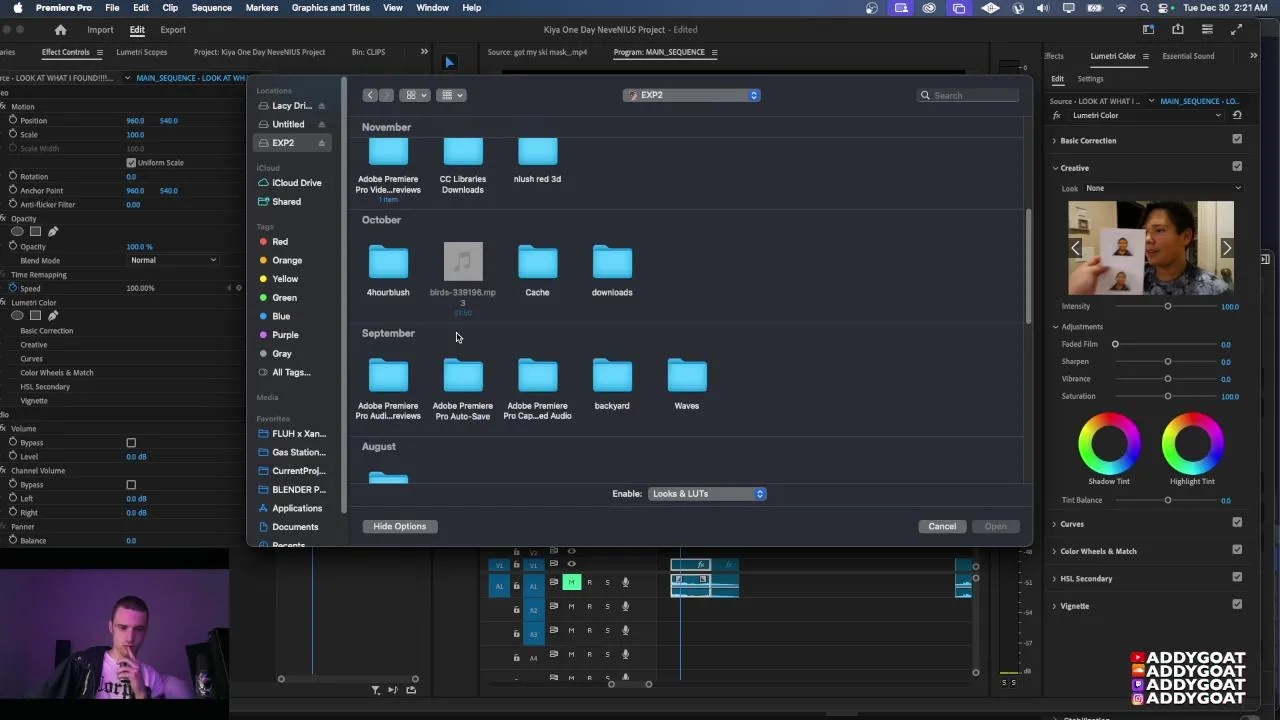This screenshot has height=720, width=1280.
Task: Choose the Red tag
Action: pos(273,242)
